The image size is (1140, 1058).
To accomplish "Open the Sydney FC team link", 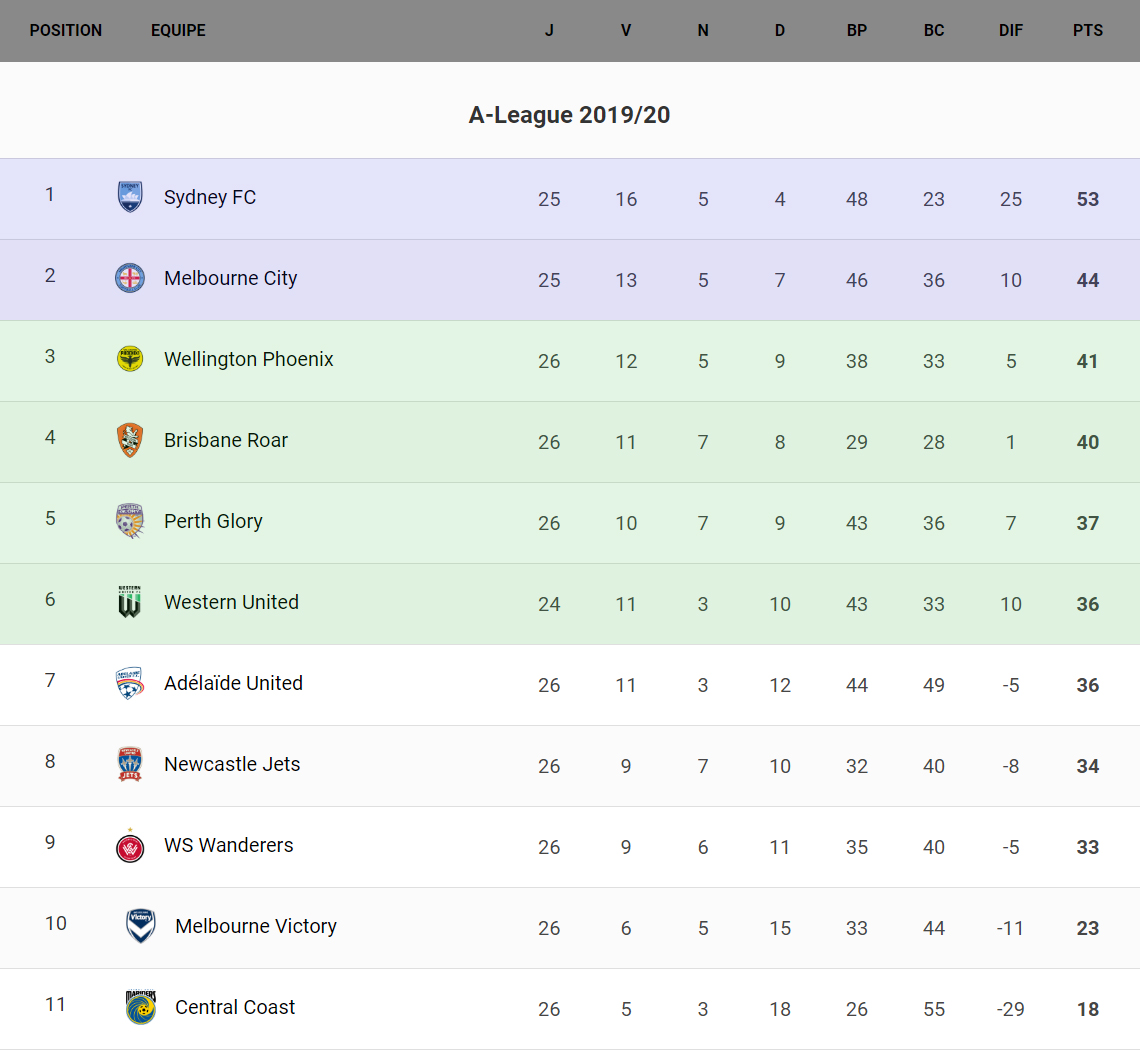I will coord(210,197).
